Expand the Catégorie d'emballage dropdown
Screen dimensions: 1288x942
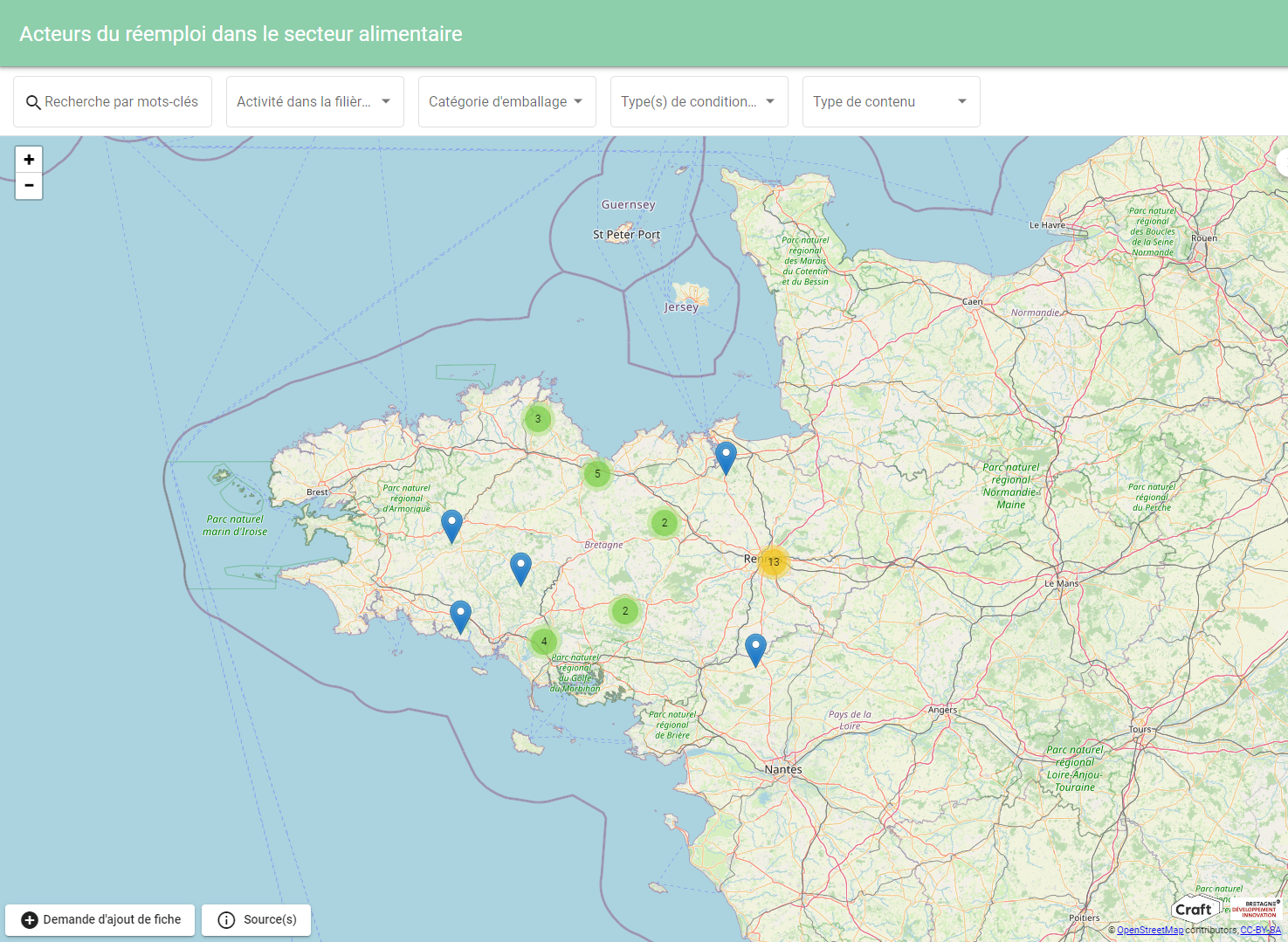[x=506, y=102]
